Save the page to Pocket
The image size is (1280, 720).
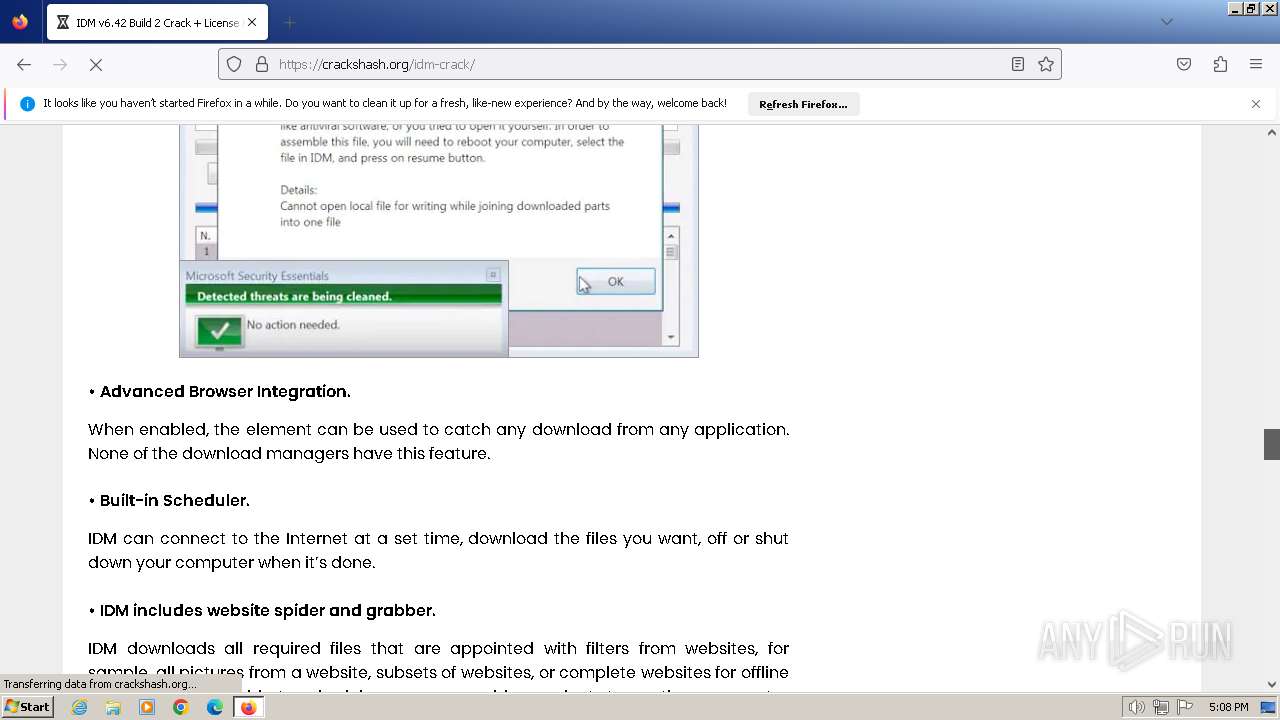coord(1184,64)
